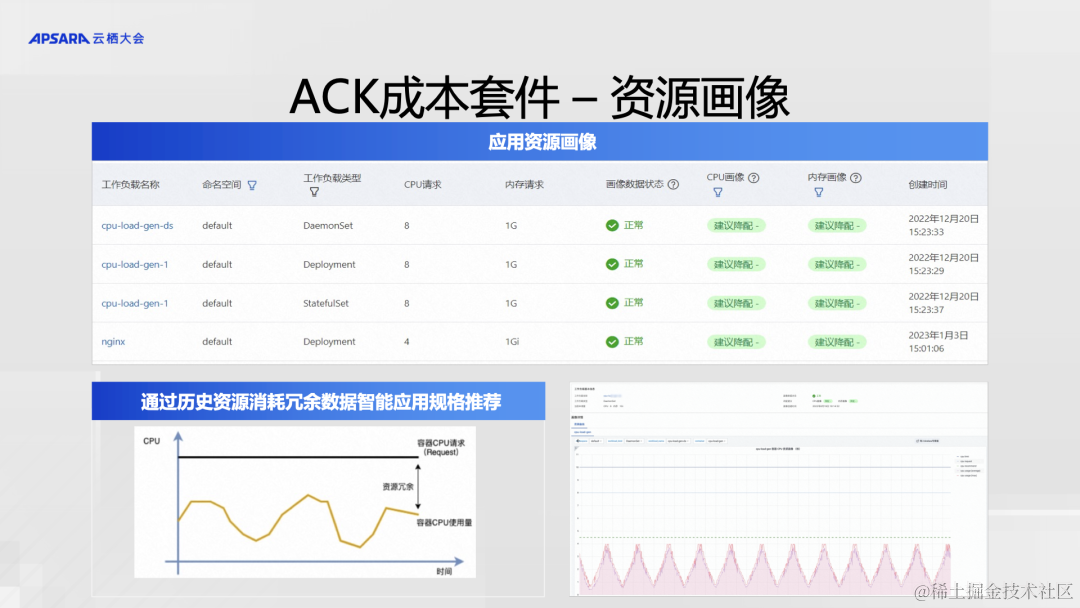The width and height of the screenshot is (1080, 608).
Task: Click the 容器CPU使用量 label in diagram
Action: (x=444, y=523)
